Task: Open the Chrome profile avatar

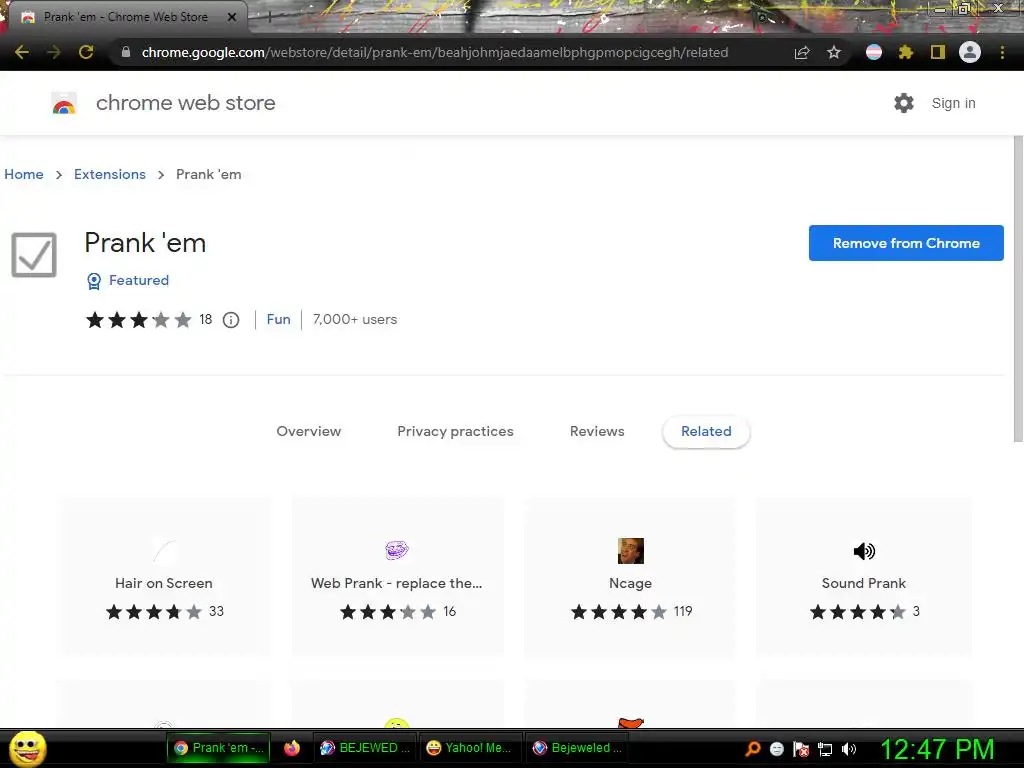Action: click(970, 52)
